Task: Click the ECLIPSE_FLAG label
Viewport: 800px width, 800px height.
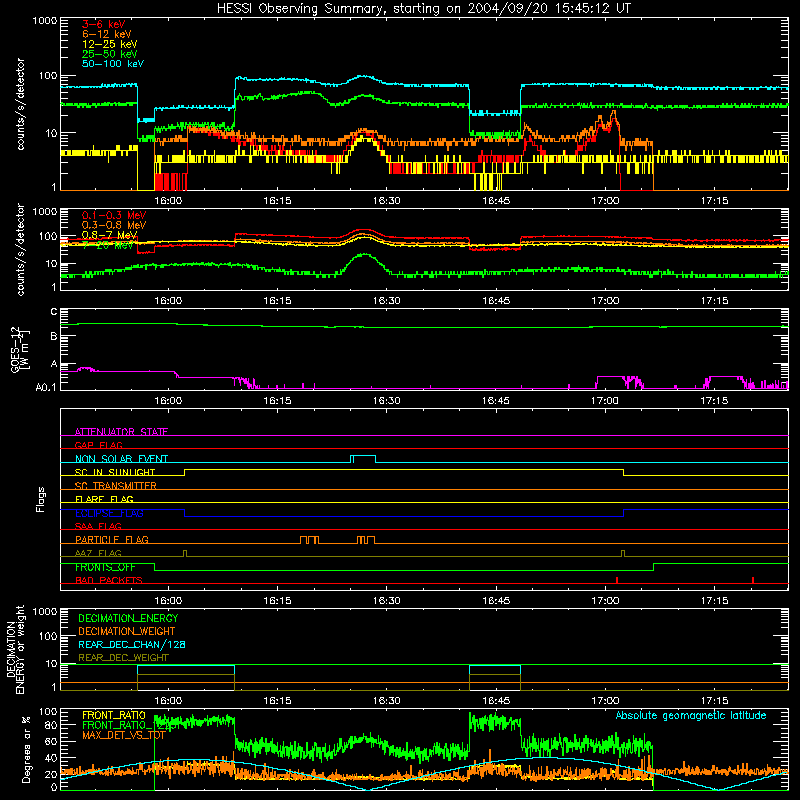Action: [109, 513]
